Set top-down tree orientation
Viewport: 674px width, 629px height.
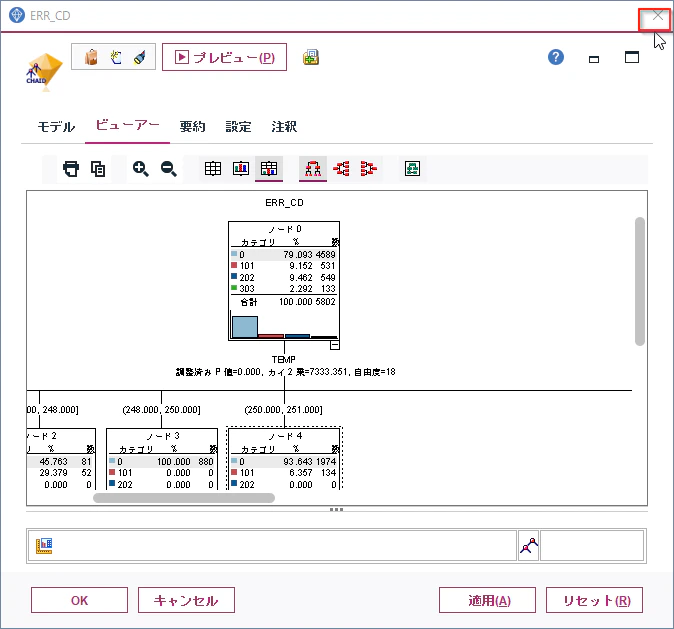313,169
